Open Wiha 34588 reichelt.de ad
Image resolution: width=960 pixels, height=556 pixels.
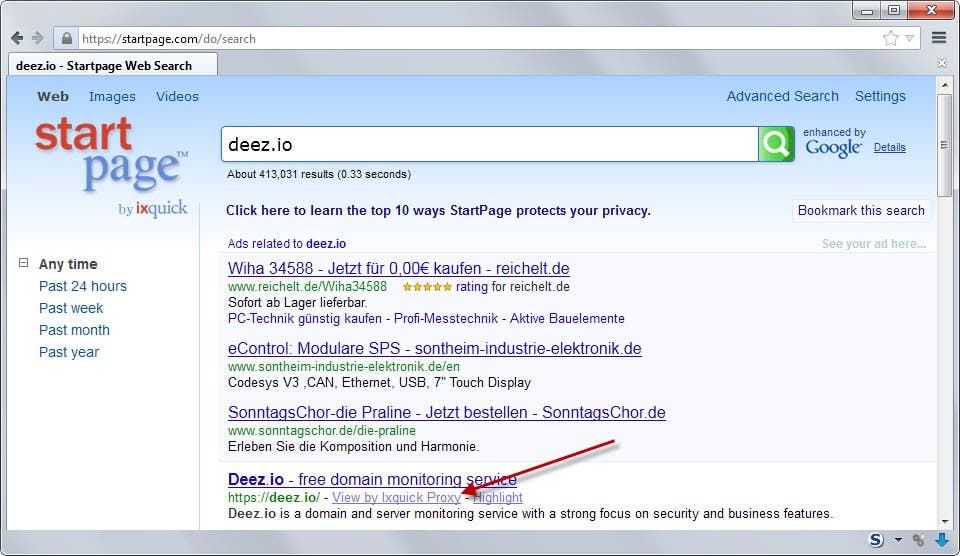[x=399, y=268]
